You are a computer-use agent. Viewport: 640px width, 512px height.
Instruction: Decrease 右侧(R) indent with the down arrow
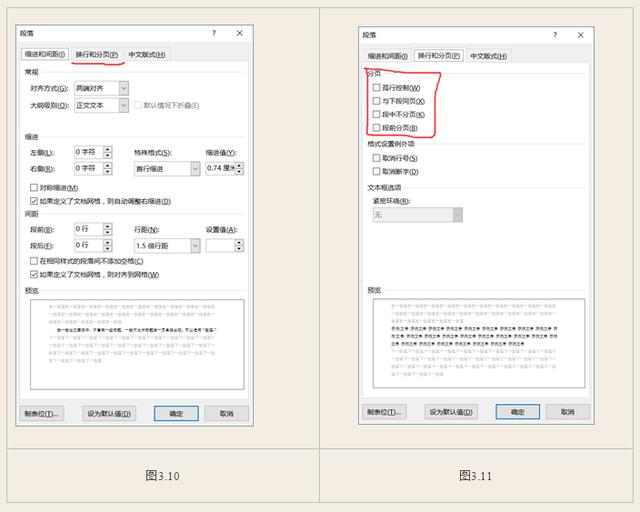[x=108, y=171]
